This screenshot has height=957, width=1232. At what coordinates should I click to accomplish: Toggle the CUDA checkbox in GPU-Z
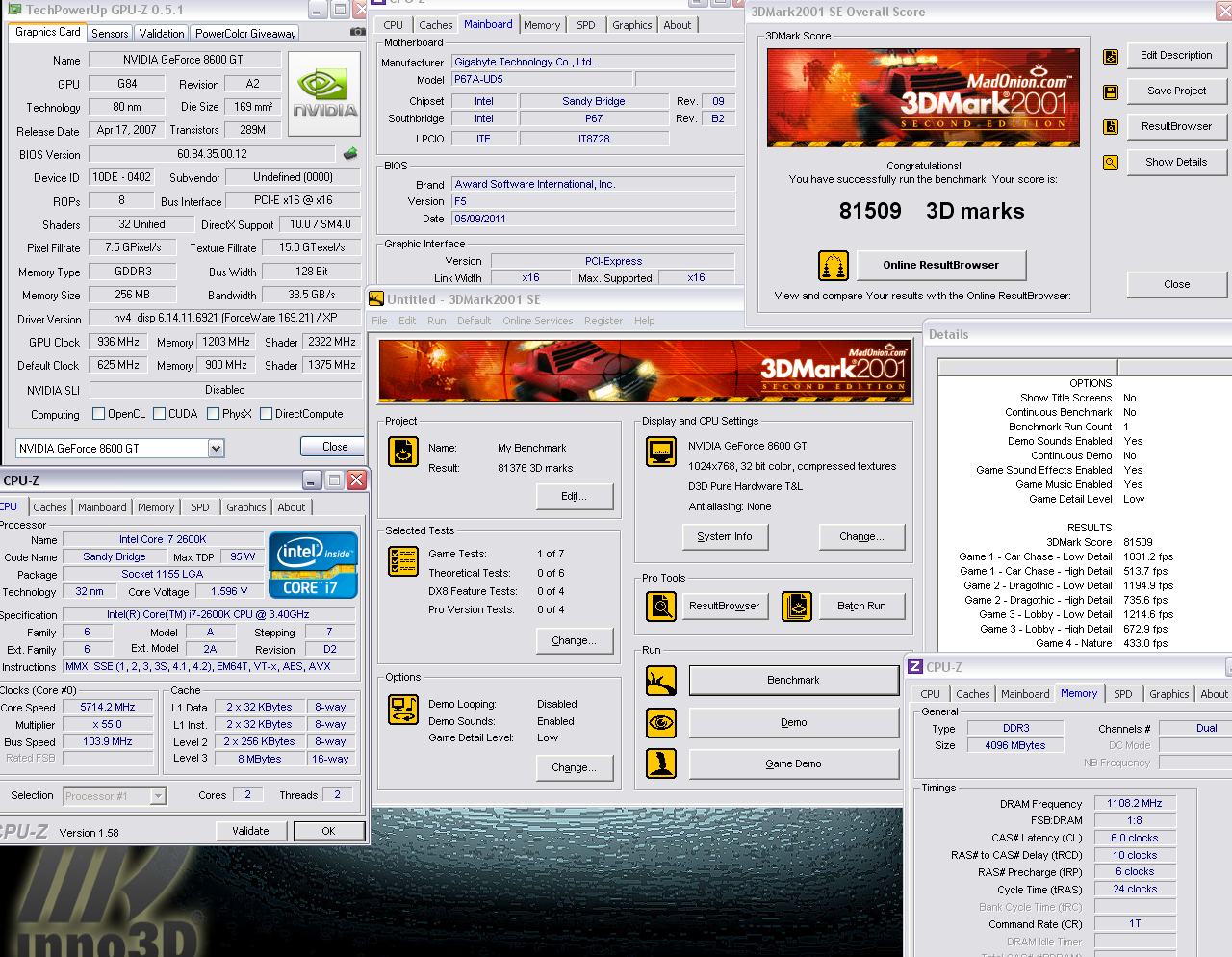coord(159,414)
